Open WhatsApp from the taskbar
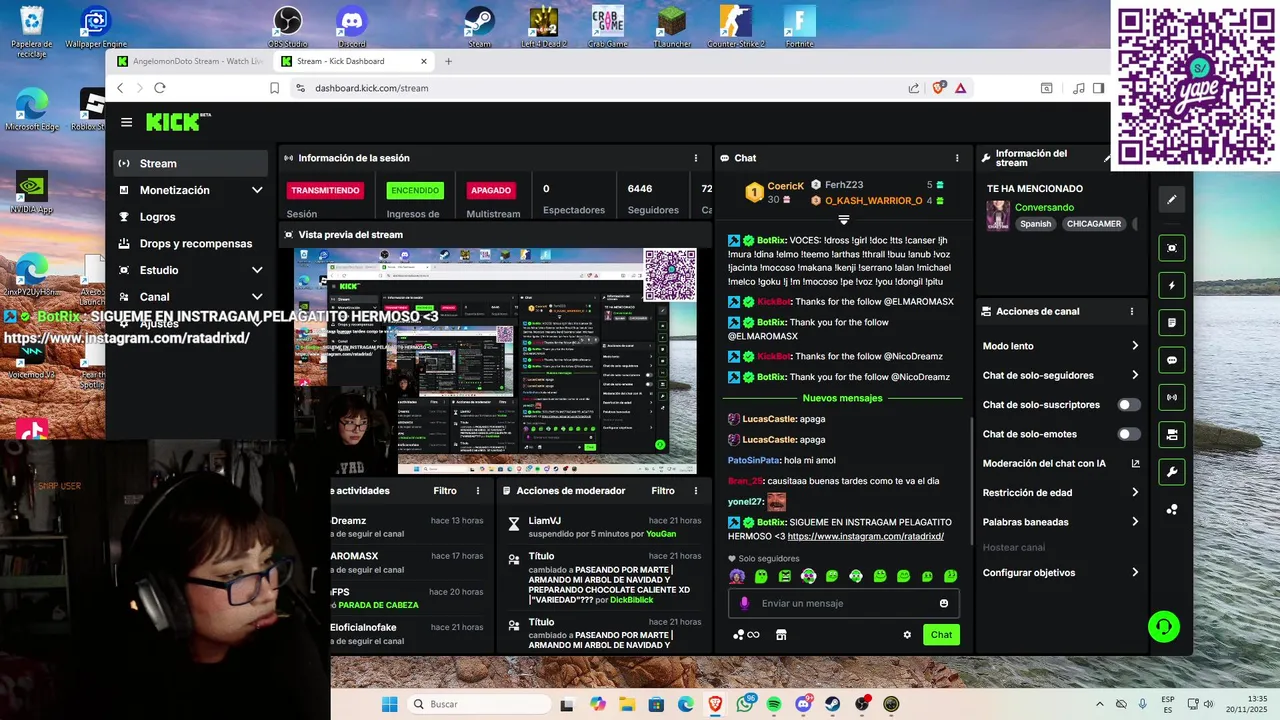The width and height of the screenshot is (1280, 720). coord(744,704)
